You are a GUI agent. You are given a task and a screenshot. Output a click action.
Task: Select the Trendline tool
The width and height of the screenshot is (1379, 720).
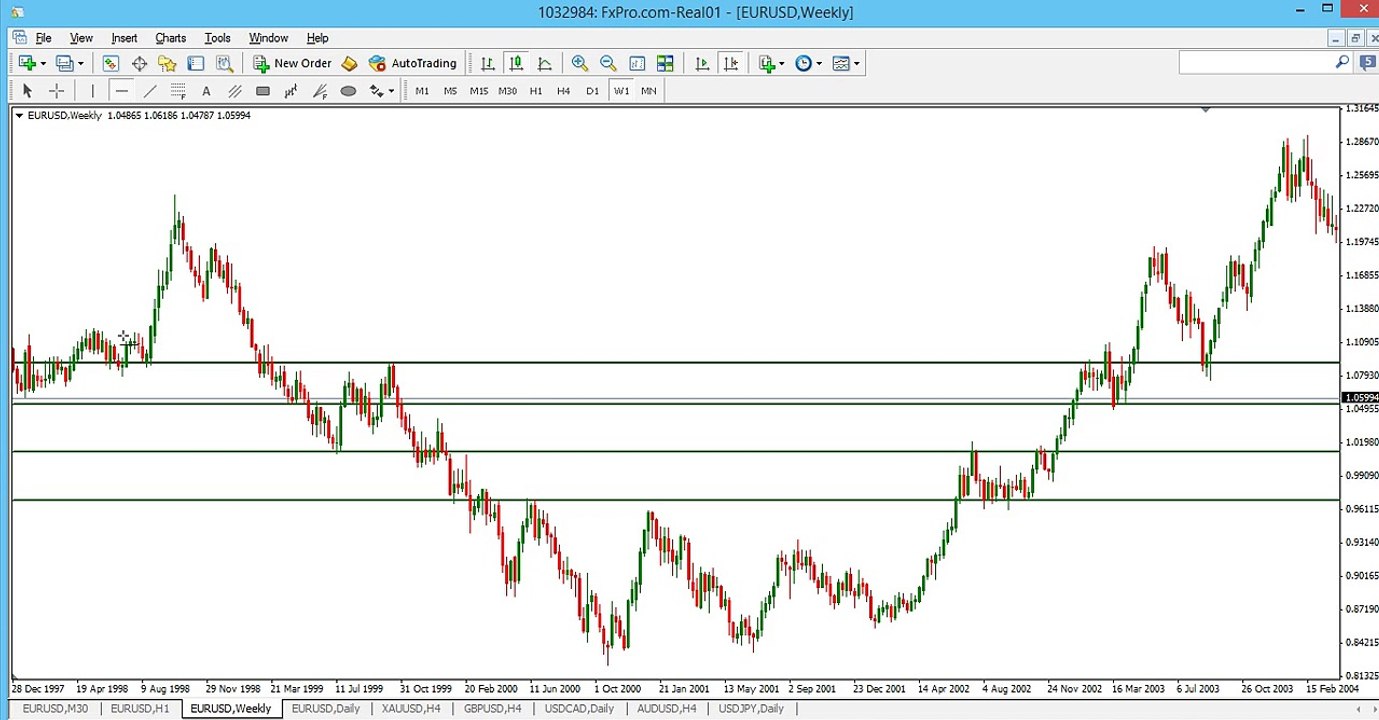click(150, 91)
